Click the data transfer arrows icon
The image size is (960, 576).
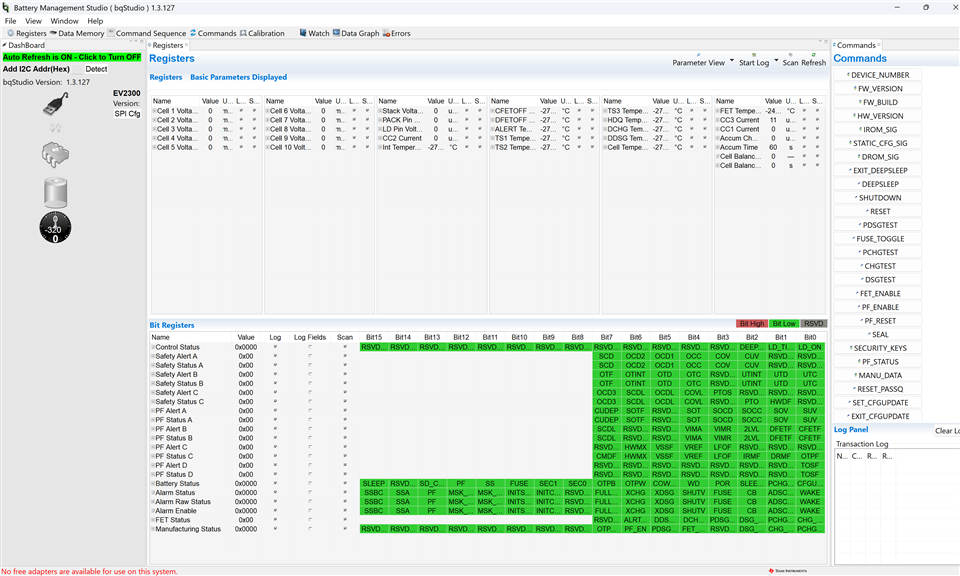click(x=55, y=128)
